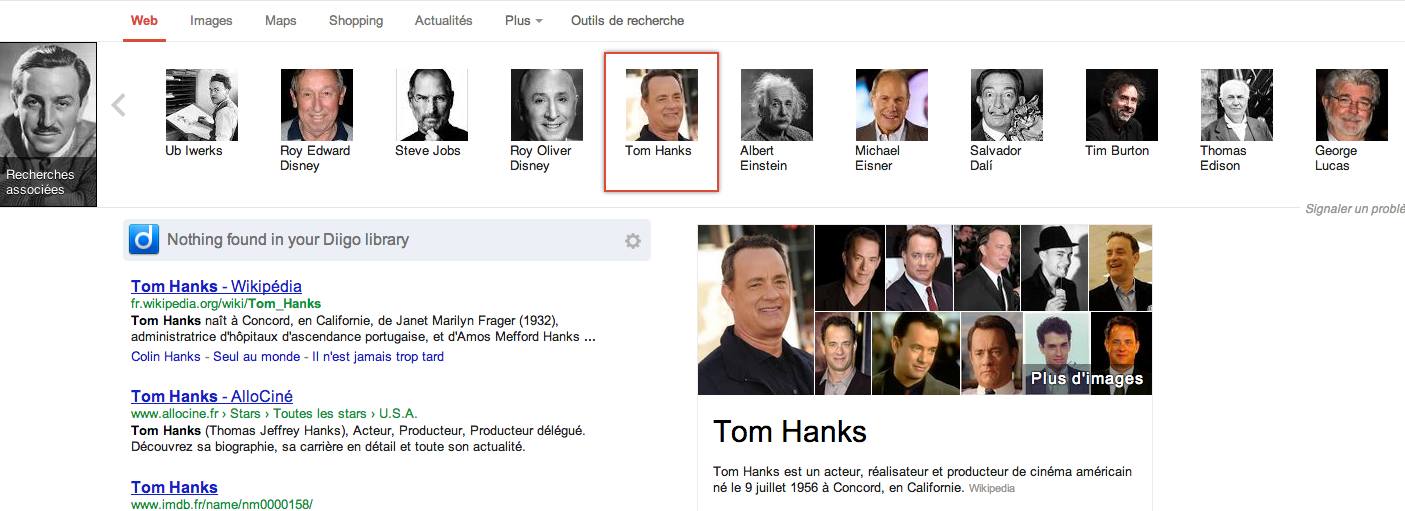Open the Wikipedia source link in panel

pos(992,489)
